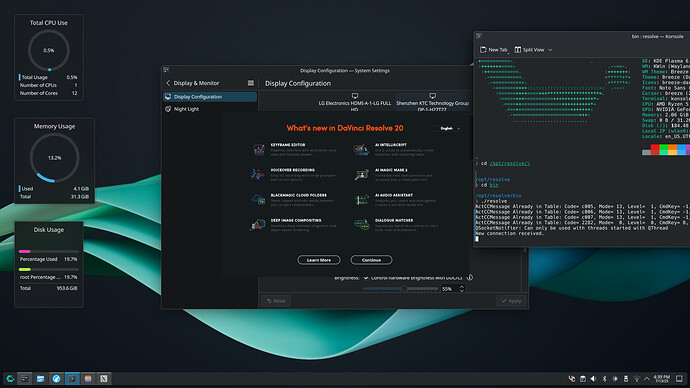Click the "KEYFRAME EDITOR" title text

288,145
